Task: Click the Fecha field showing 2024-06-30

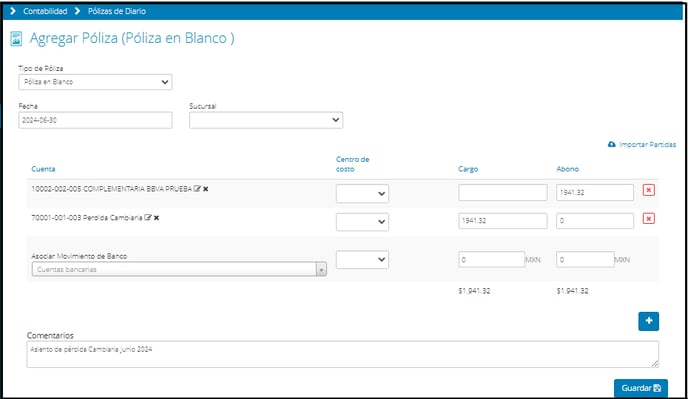Action: point(95,120)
